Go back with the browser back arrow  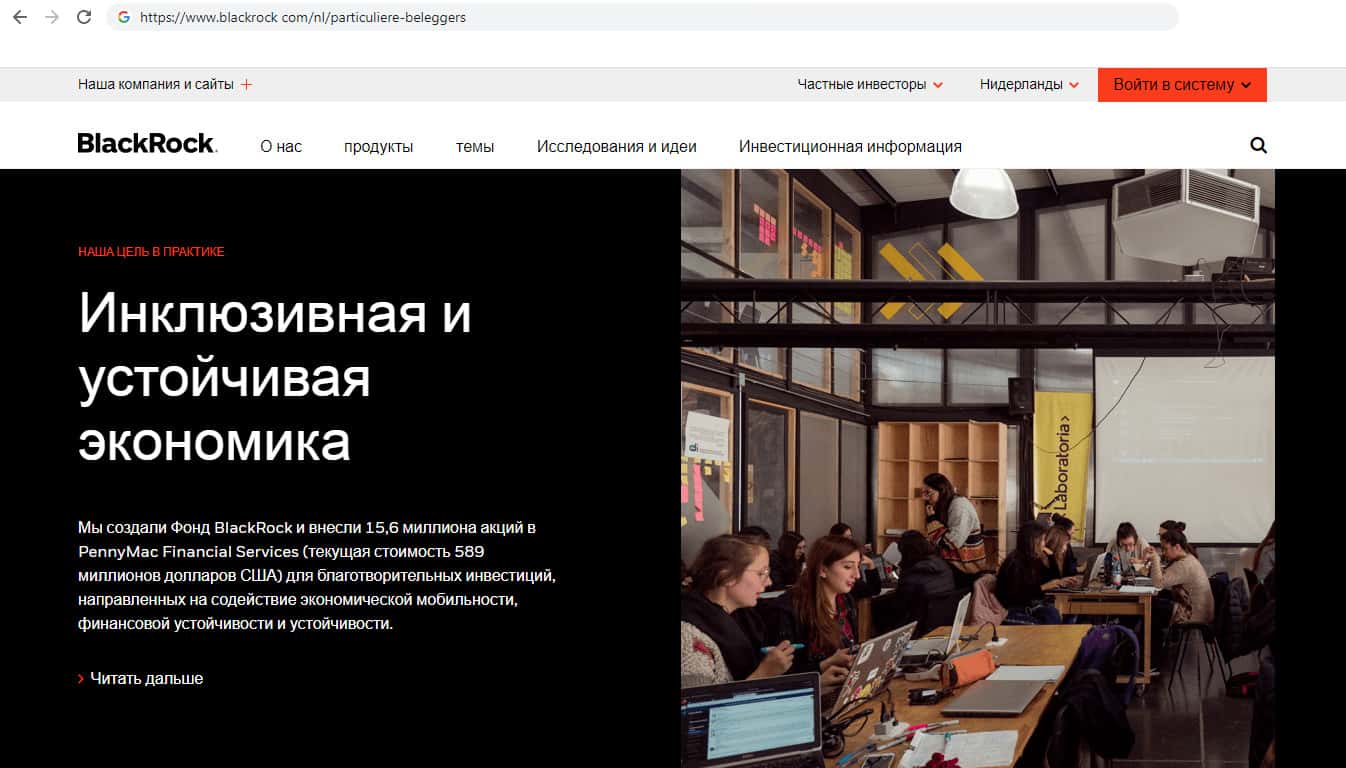(x=20, y=17)
